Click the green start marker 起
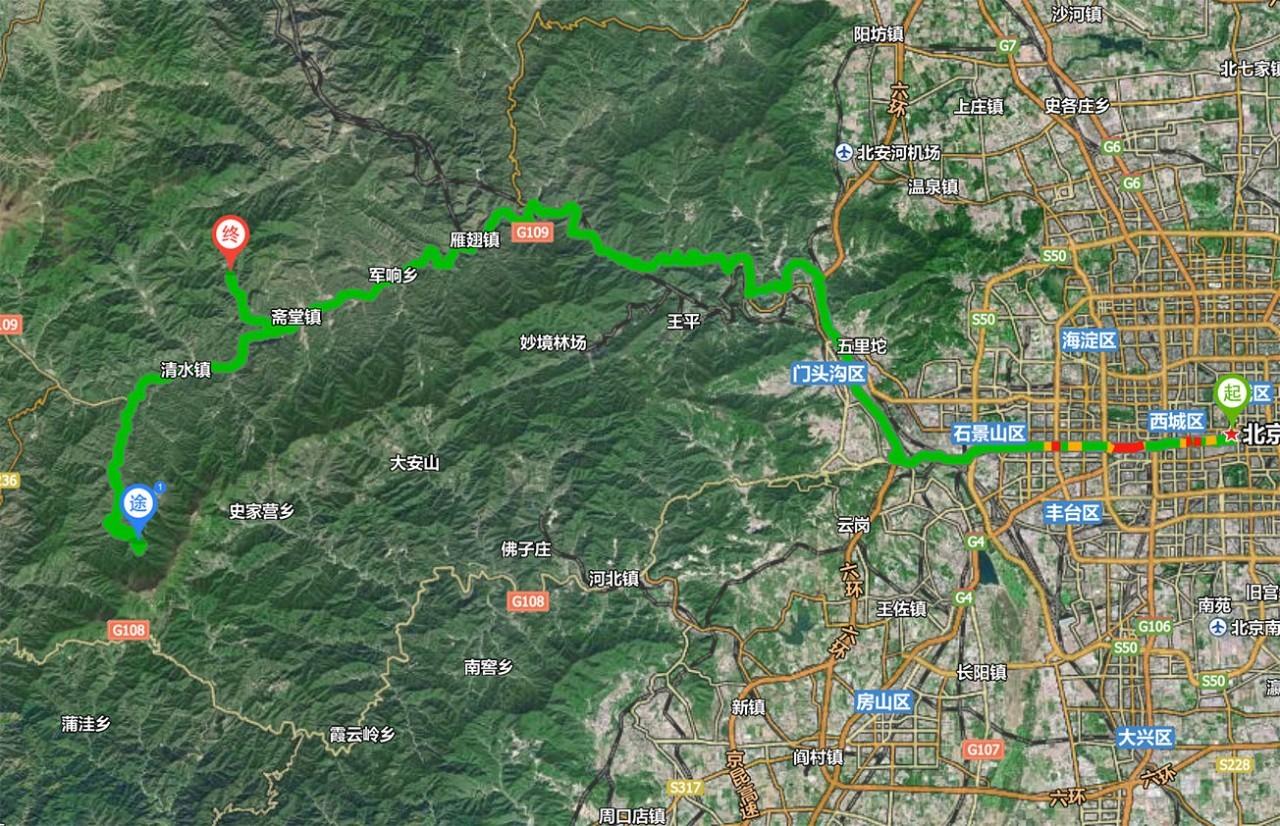This screenshot has width=1280, height=826. click(x=1231, y=398)
